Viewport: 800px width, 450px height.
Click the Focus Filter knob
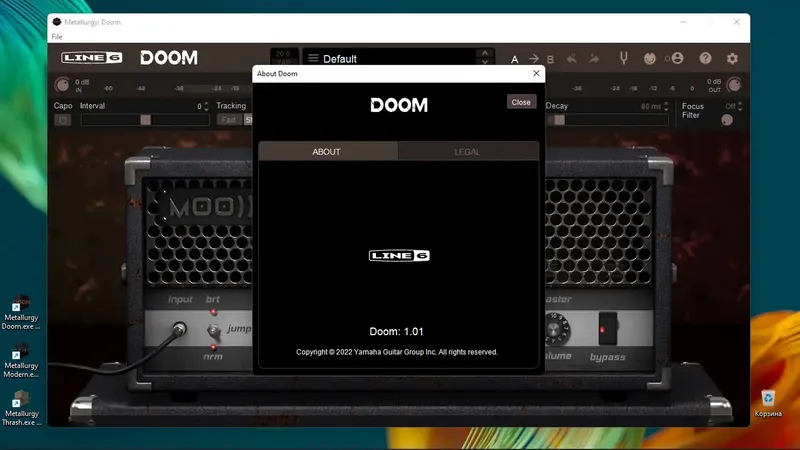(x=727, y=120)
